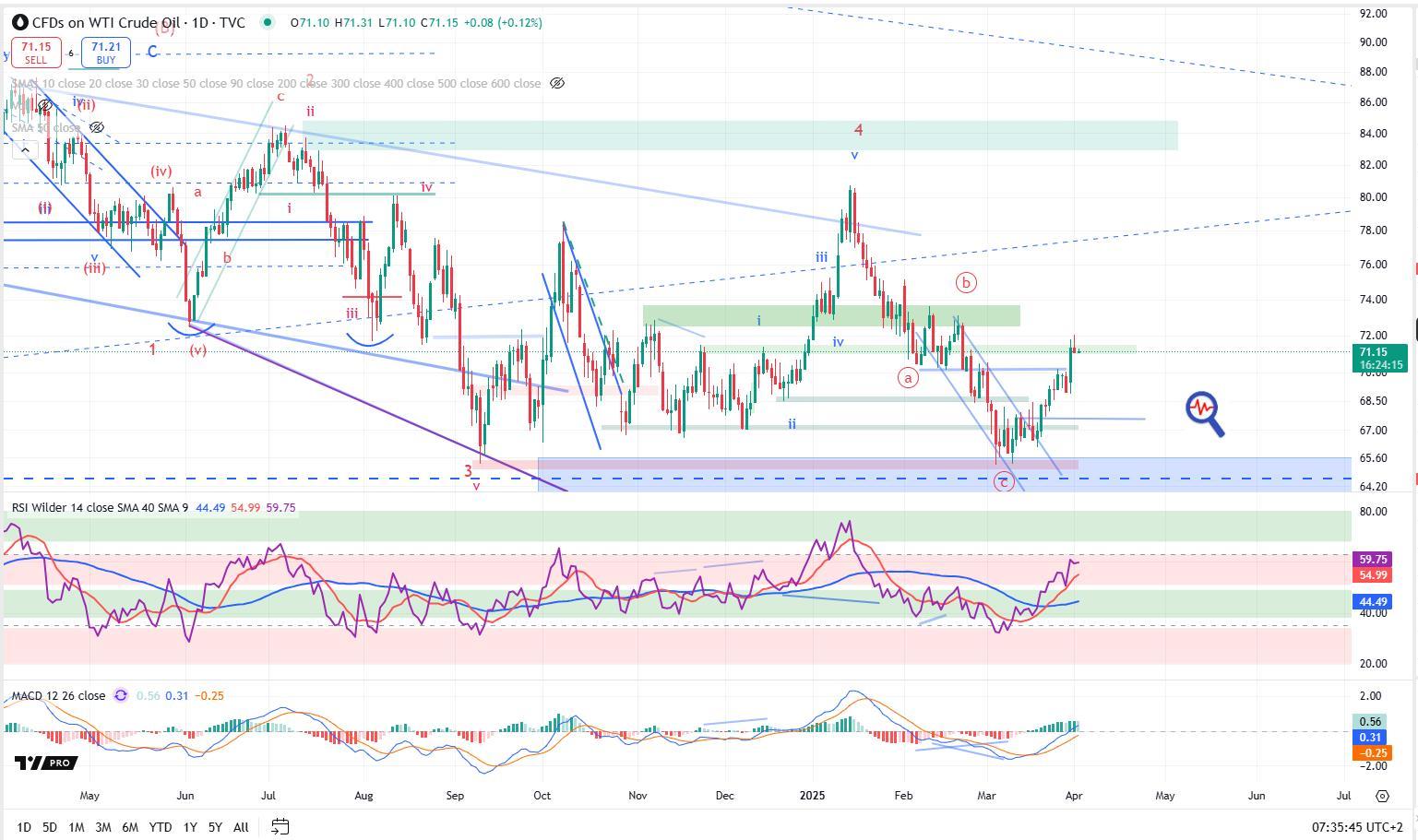Open the Go to date calendar icon
This screenshot has width=1418, height=840.
point(280,826)
